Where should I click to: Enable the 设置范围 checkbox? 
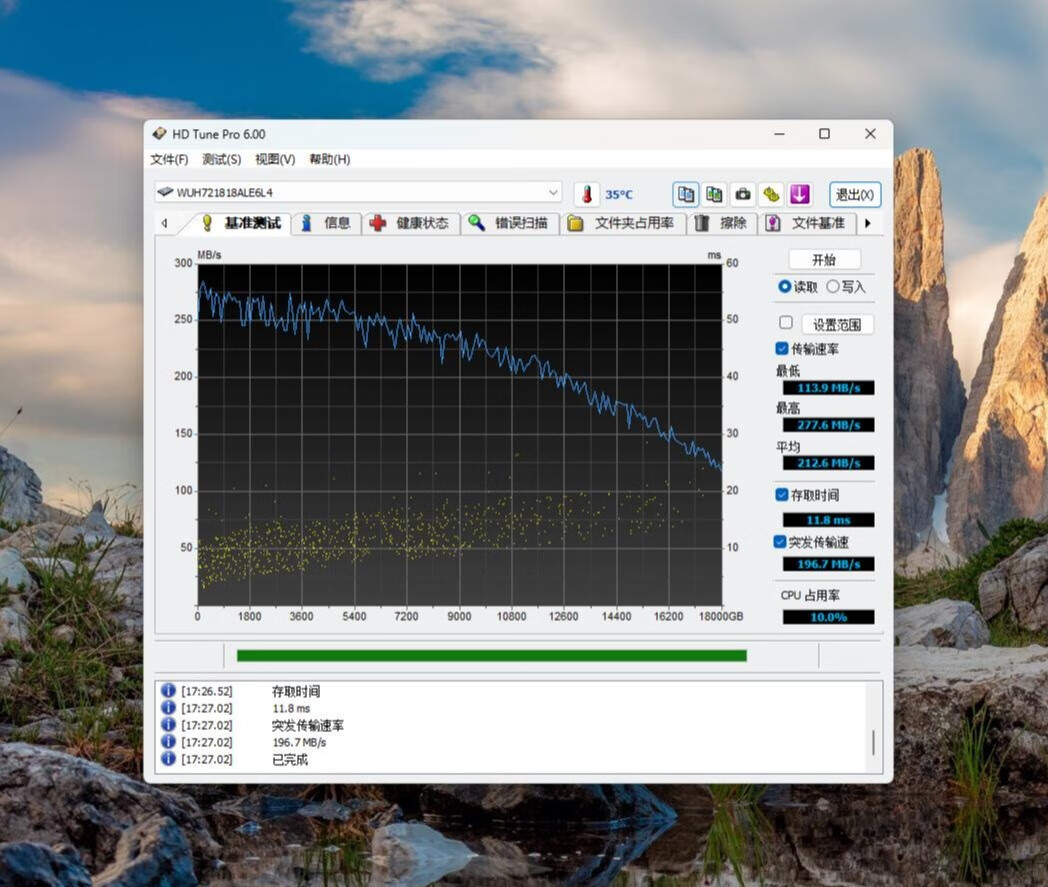(x=786, y=324)
